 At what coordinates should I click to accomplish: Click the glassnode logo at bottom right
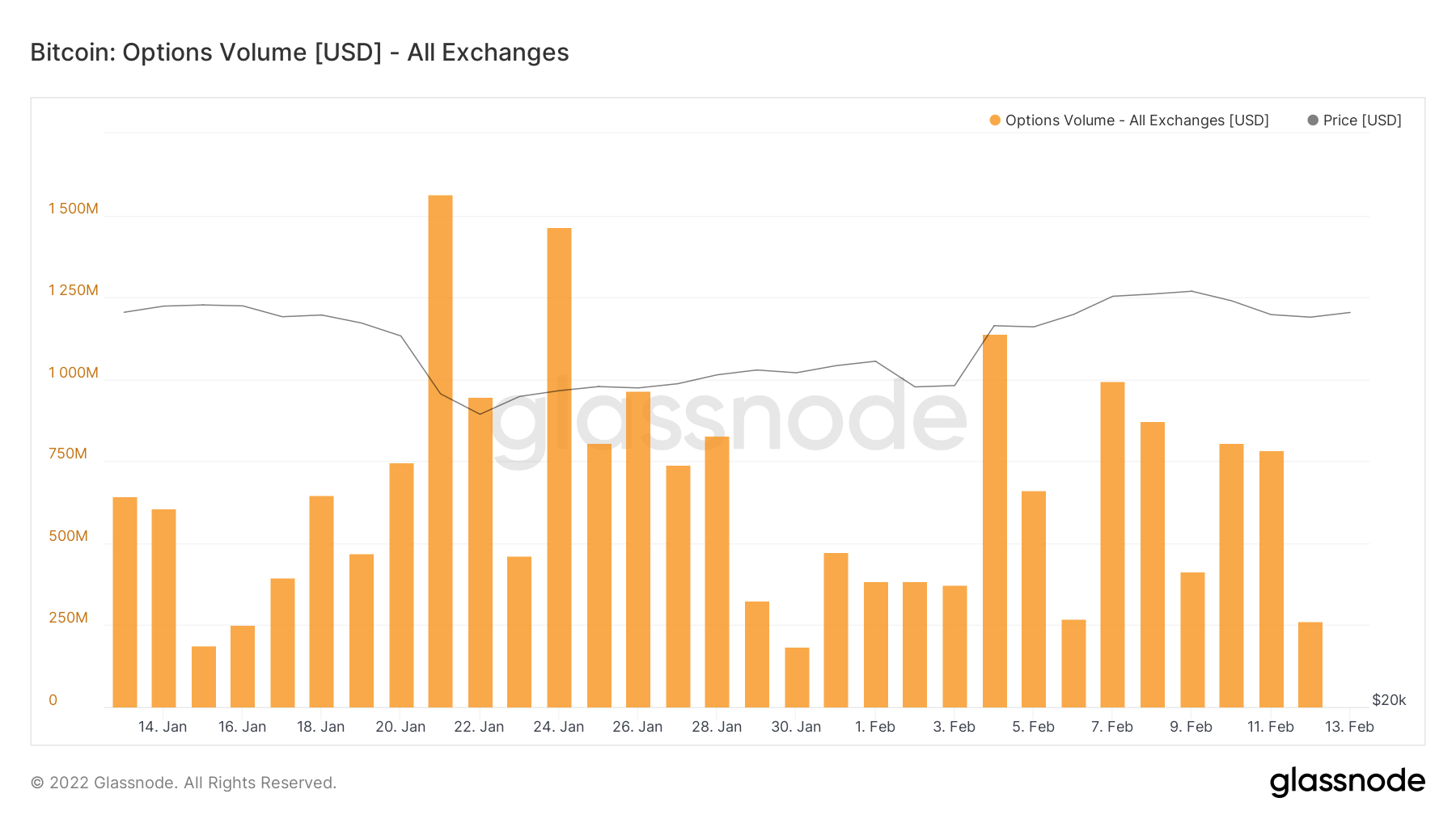tap(1347, 782)
